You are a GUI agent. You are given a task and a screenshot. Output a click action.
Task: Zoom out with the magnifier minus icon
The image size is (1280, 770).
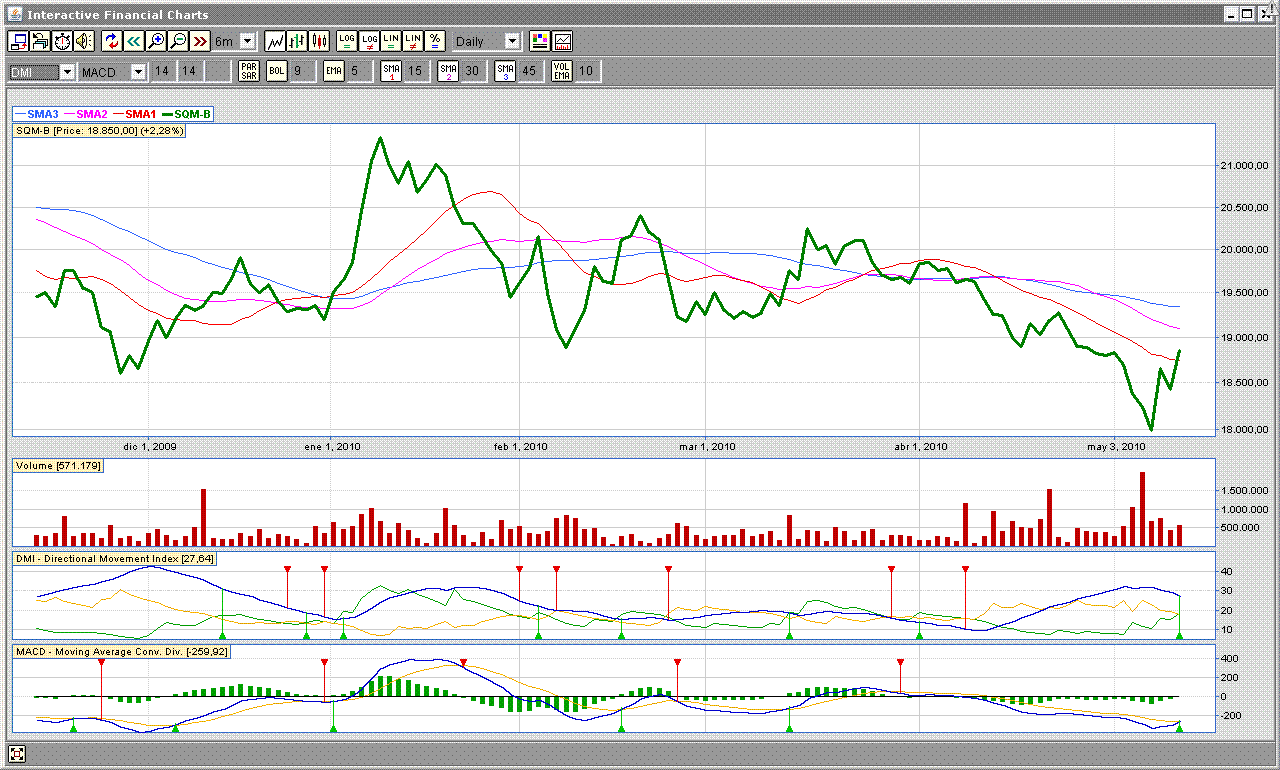coord(177,41)
